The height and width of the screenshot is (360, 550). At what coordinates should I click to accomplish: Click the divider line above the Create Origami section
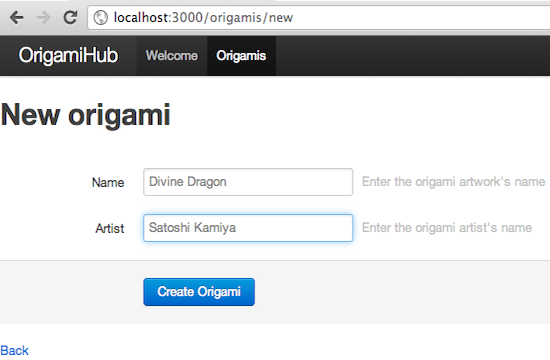tap(275, 260)
